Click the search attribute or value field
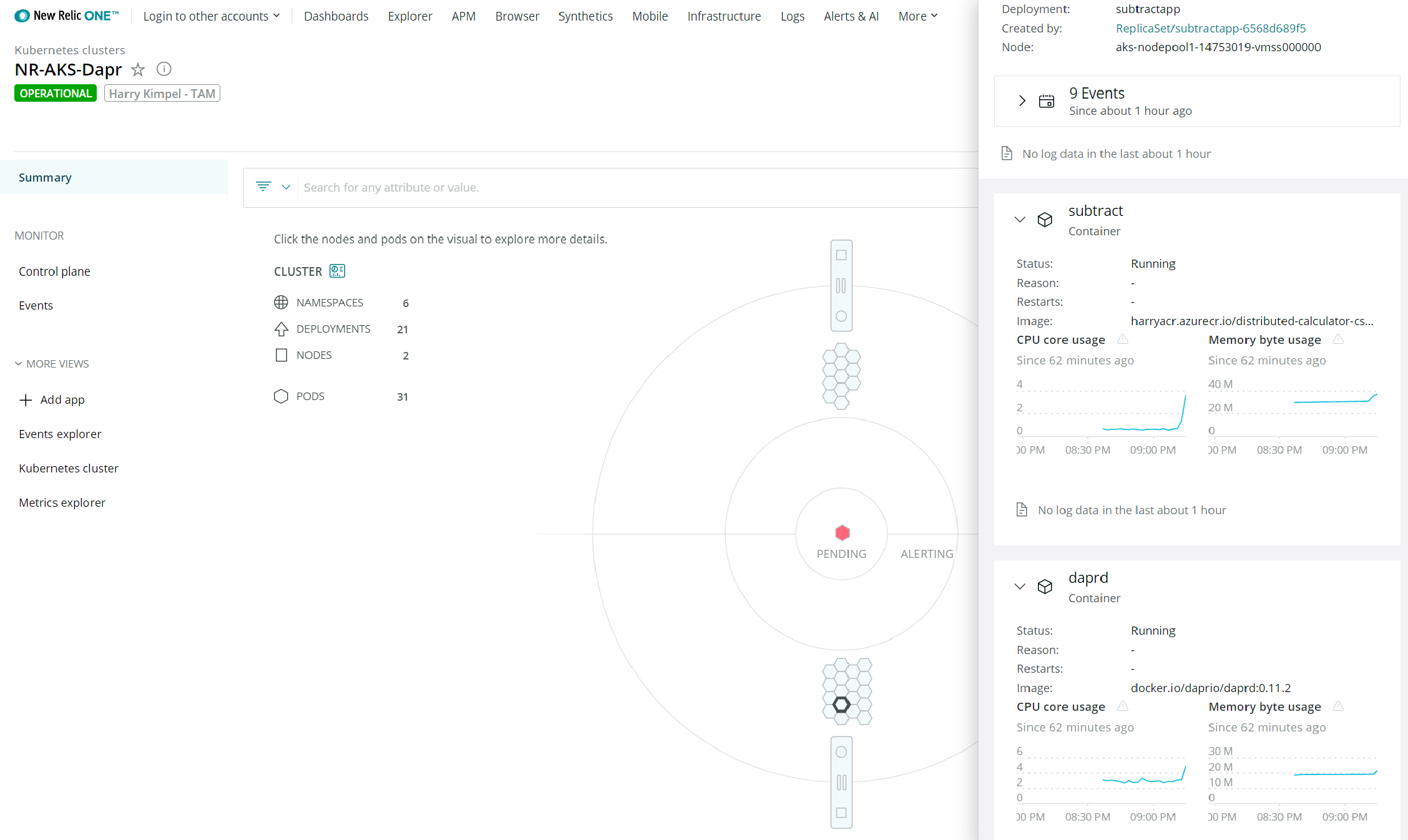 [x=637, y=187]
